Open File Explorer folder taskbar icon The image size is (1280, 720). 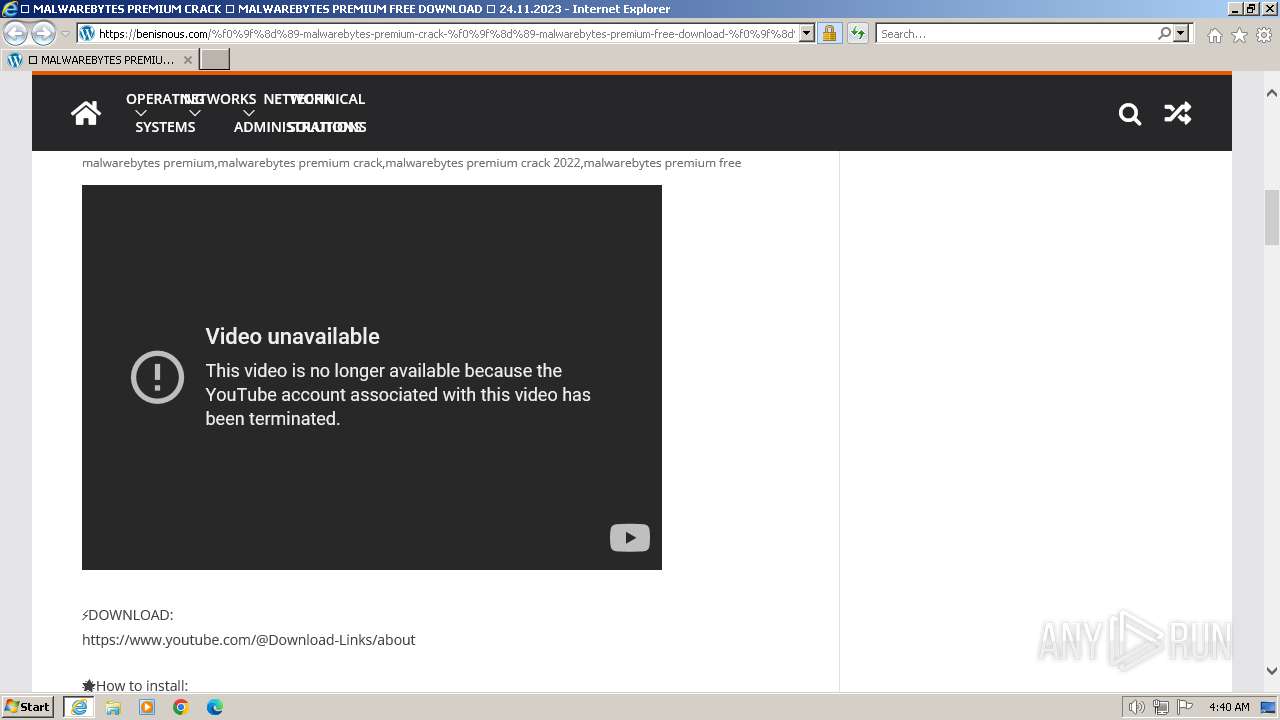[113, 707]
